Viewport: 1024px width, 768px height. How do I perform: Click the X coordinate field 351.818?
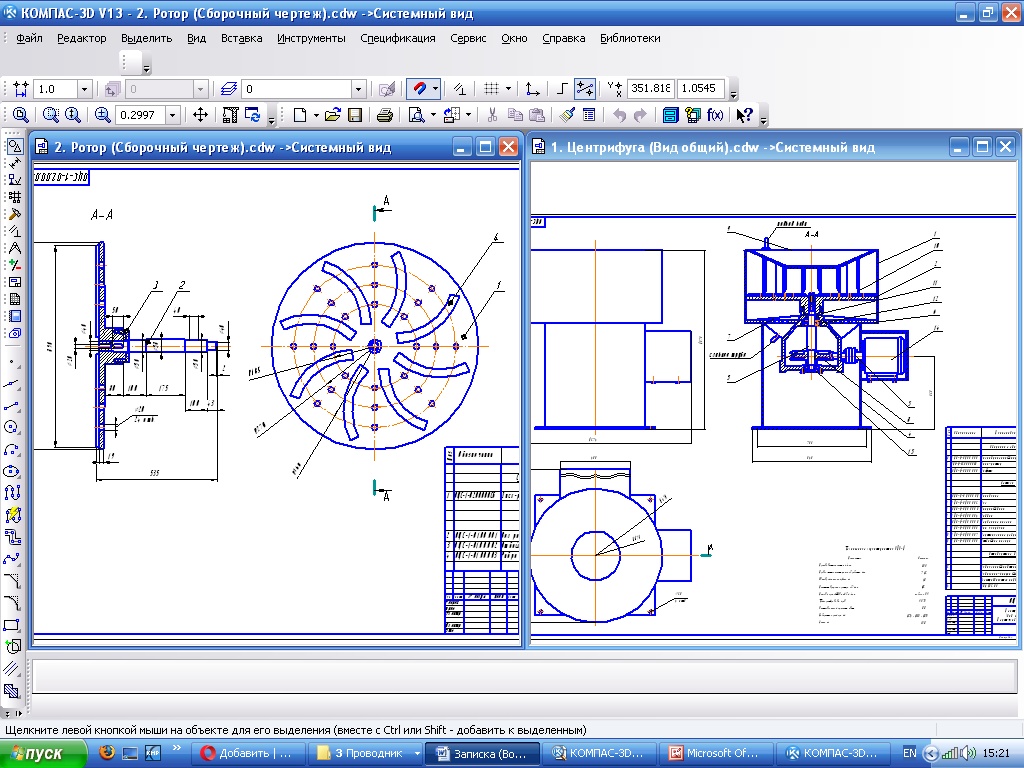click(650, 88)
